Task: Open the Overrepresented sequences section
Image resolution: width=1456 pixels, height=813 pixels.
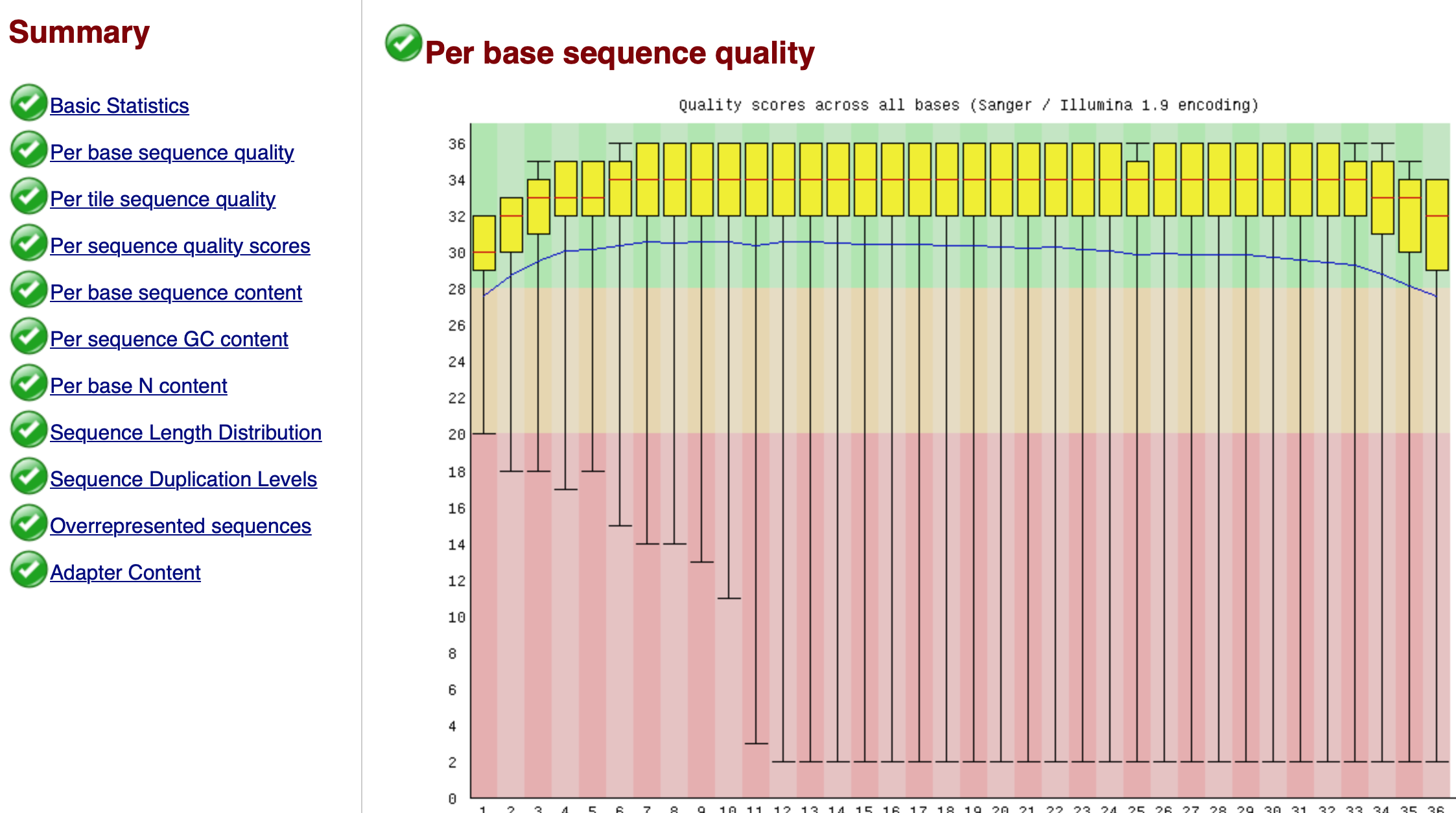Action: click(x=180, y=525)
